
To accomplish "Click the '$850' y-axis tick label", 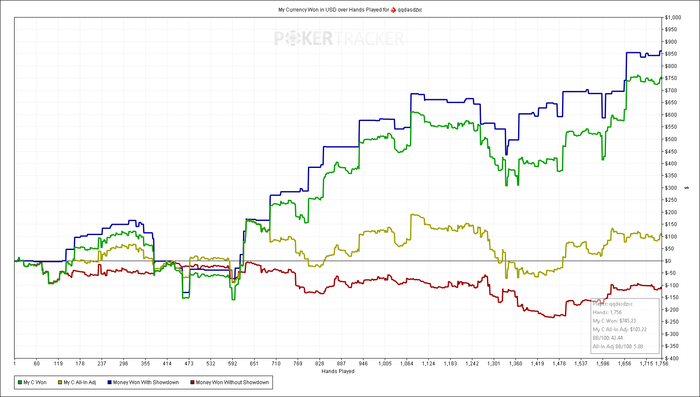I will tap(670, 54).
